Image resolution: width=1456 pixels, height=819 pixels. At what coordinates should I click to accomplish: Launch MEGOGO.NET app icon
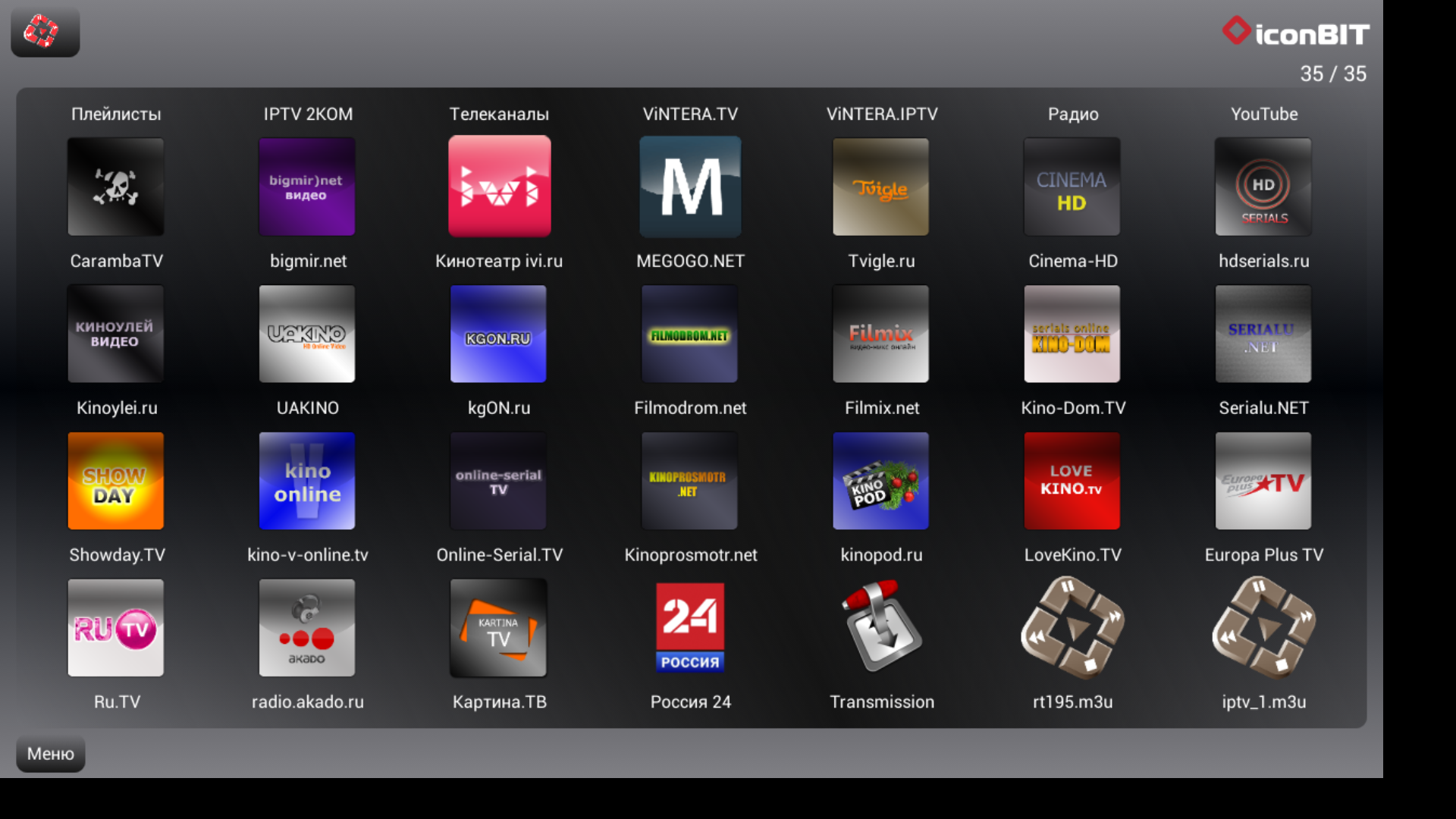click(x=690, y=187)
